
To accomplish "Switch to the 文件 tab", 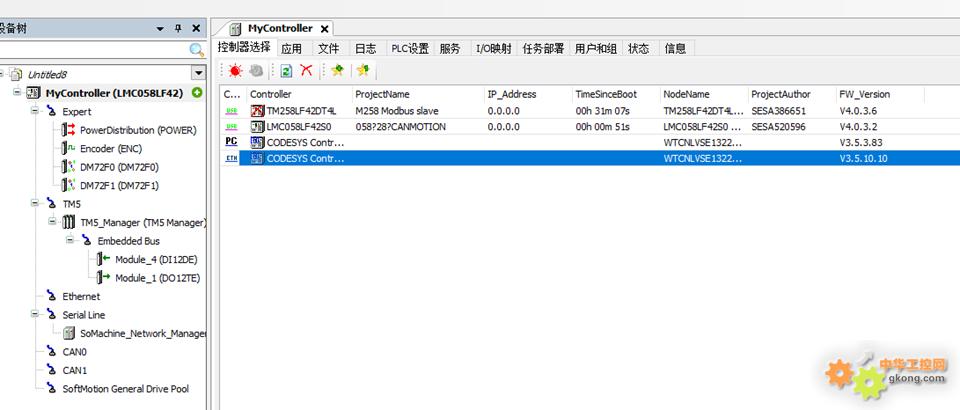I will point(329,49).
